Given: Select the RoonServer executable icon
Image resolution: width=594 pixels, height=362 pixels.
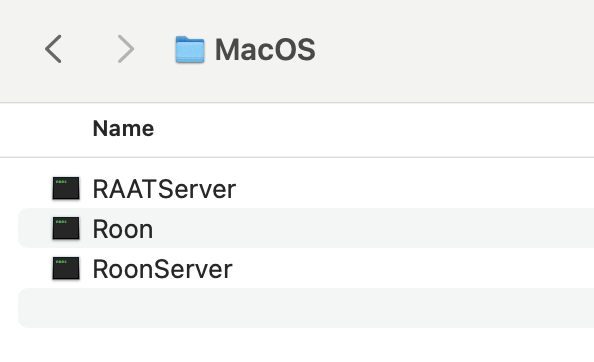Looking at the screenshot, I should tap(66, 268).
